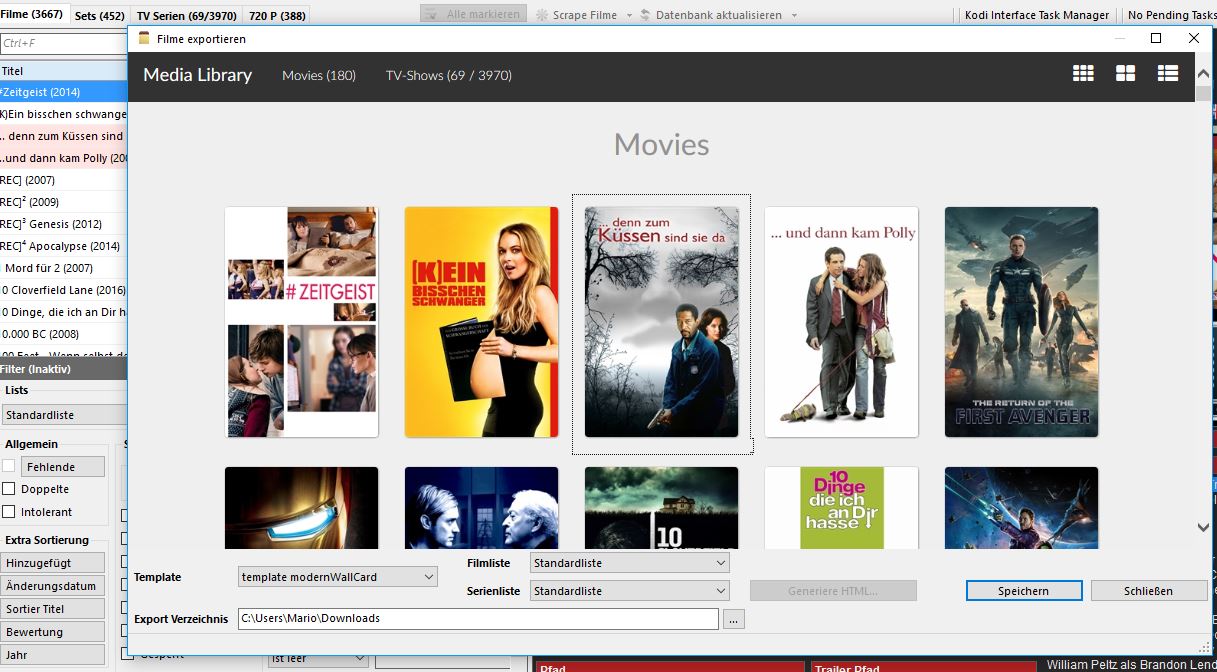Screen dimensions: 1217x672
Task: Select the 10 Cloverfield Lane (2016) list row
Action: tap(64, 290)
